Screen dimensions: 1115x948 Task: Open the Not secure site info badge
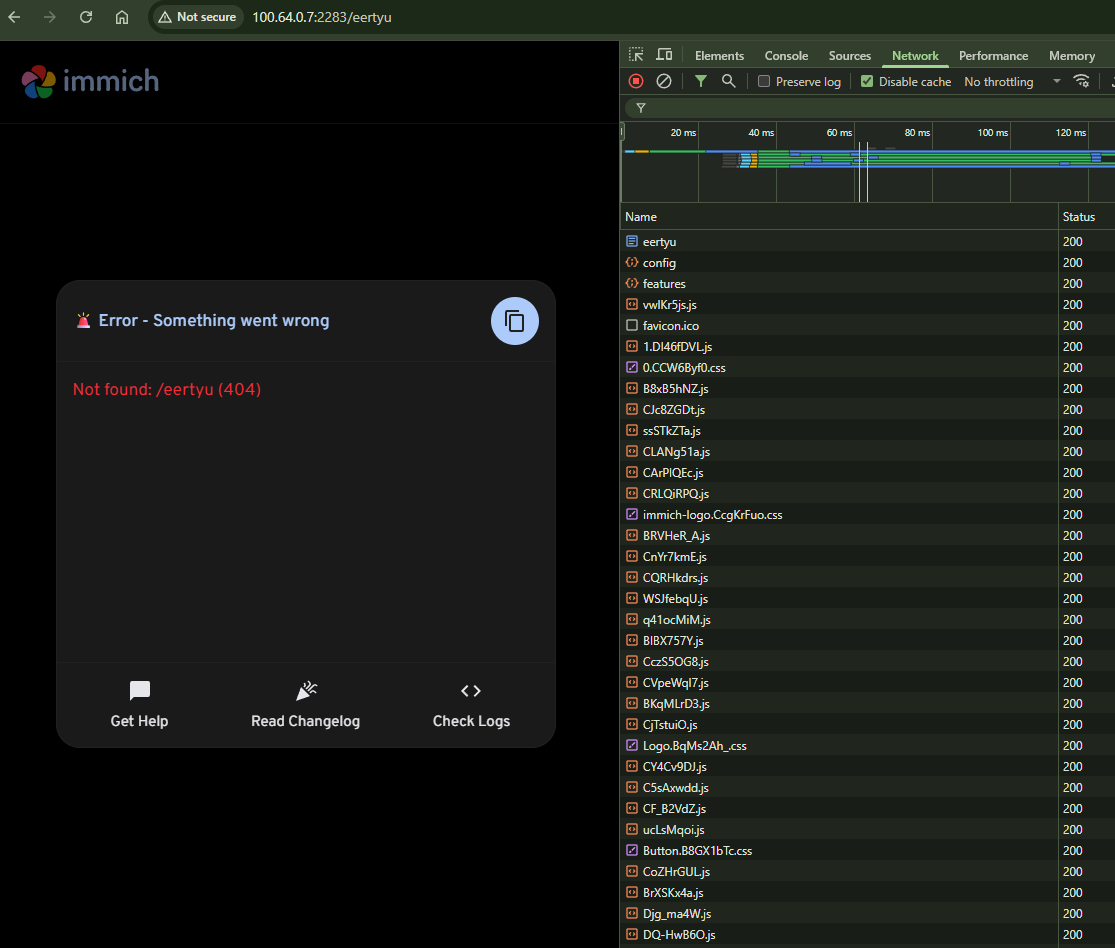pos(197,17)
